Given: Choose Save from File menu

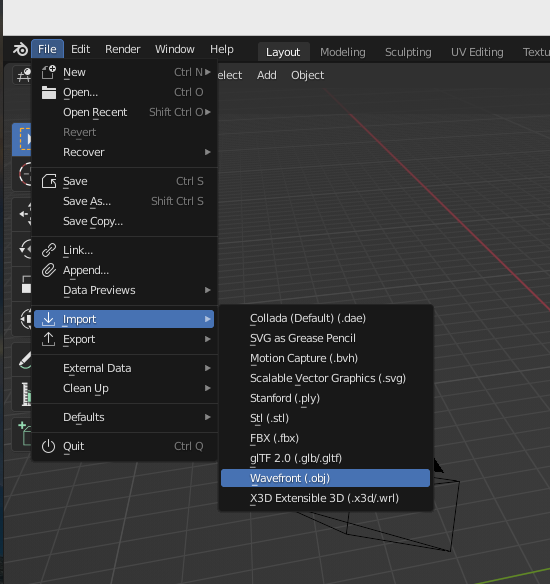Looking at the screenshot, I should pyautogui.click(x=124, y=181).
